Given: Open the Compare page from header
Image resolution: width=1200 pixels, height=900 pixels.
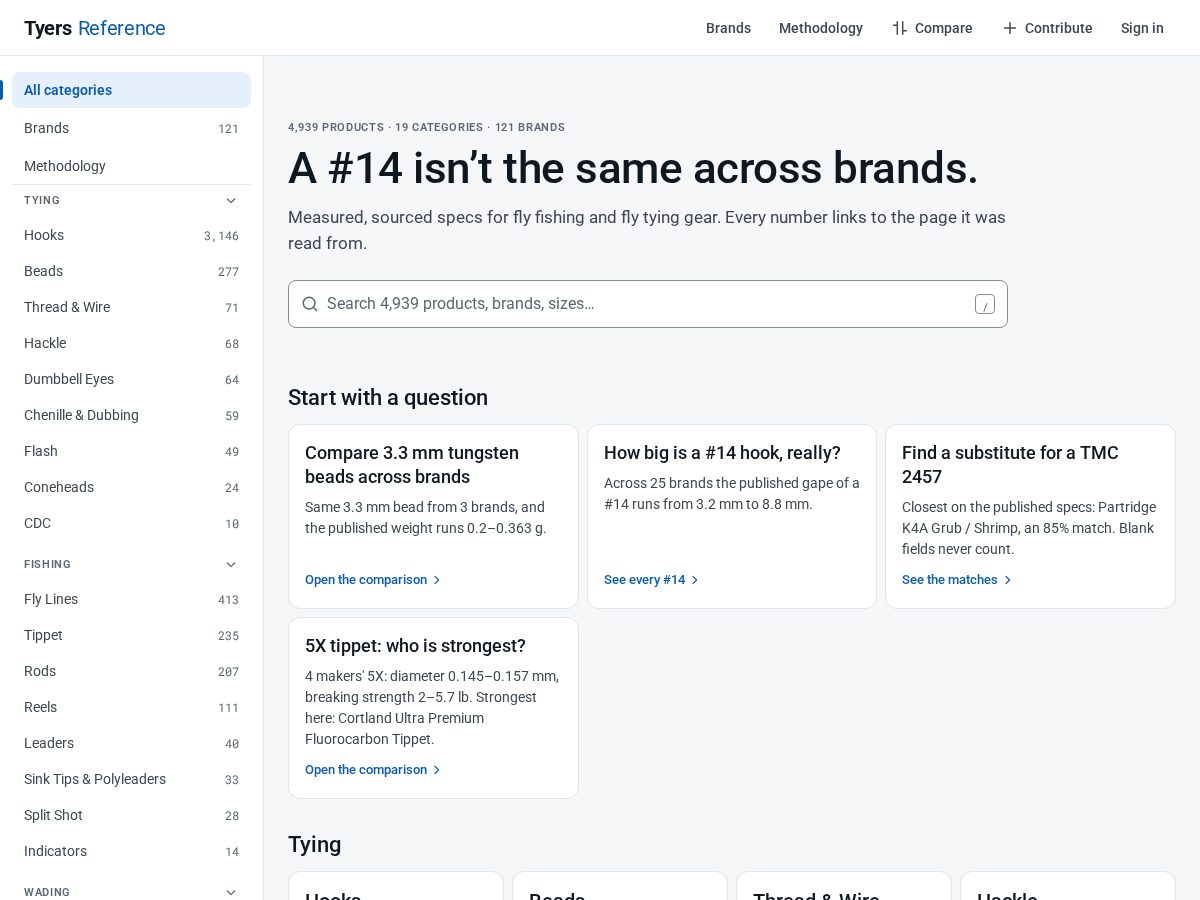Looking at the screenshot, I should coord(932,28).
